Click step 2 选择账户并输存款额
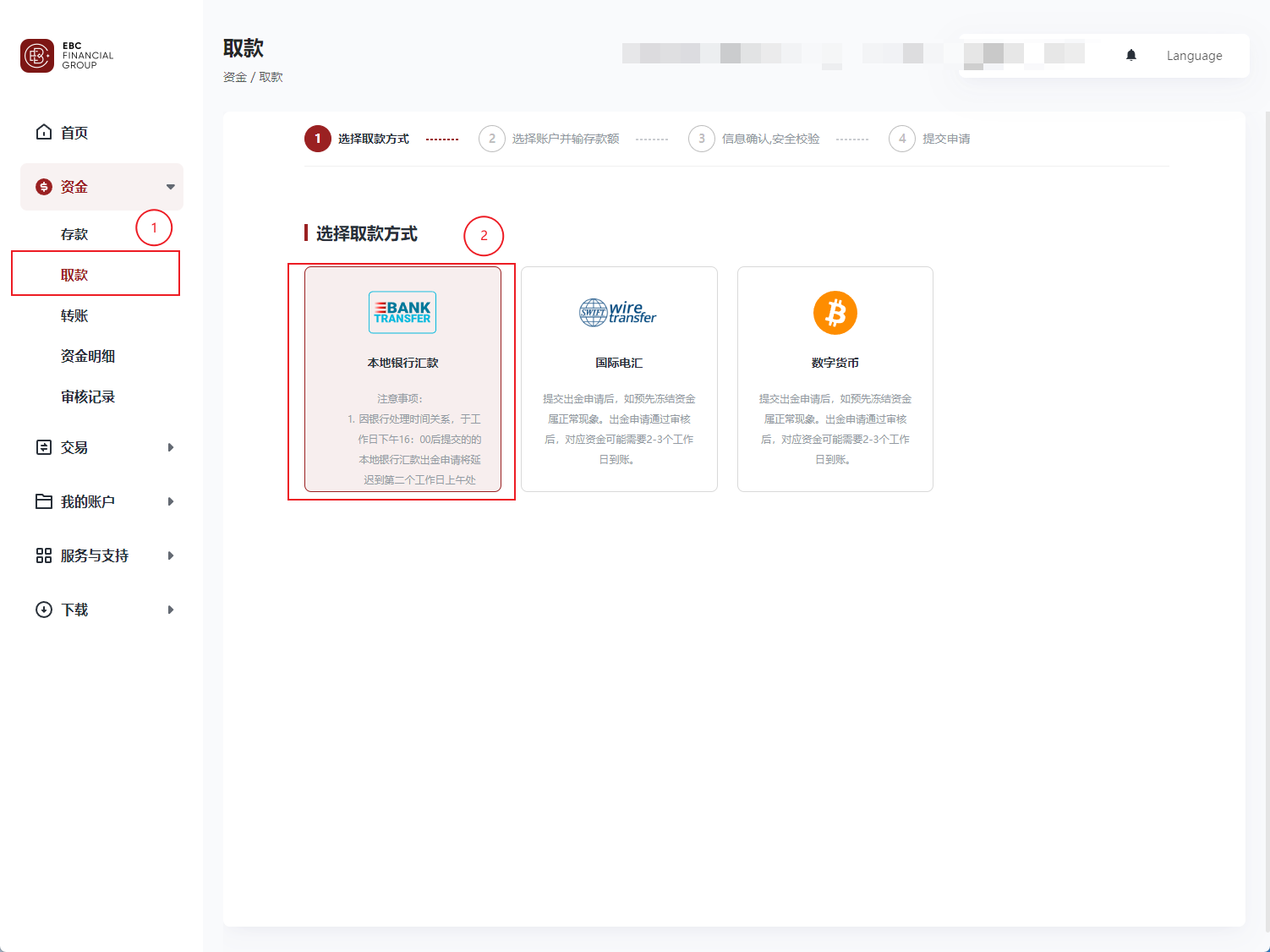 click(x=549, y=139)
